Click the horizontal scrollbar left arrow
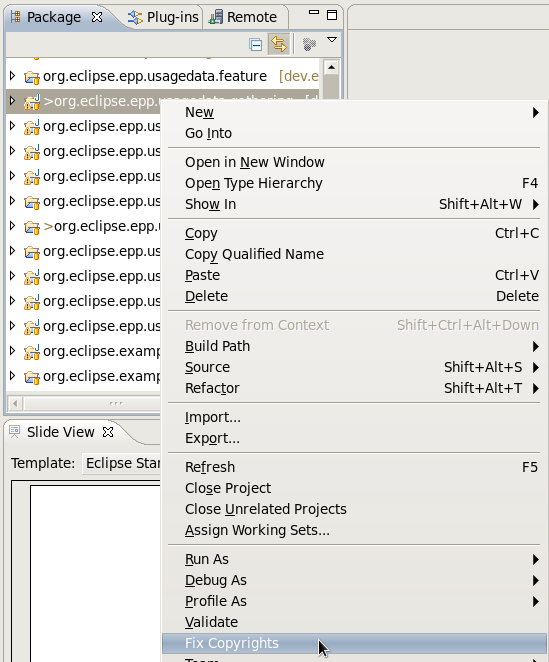 (15, 403)
